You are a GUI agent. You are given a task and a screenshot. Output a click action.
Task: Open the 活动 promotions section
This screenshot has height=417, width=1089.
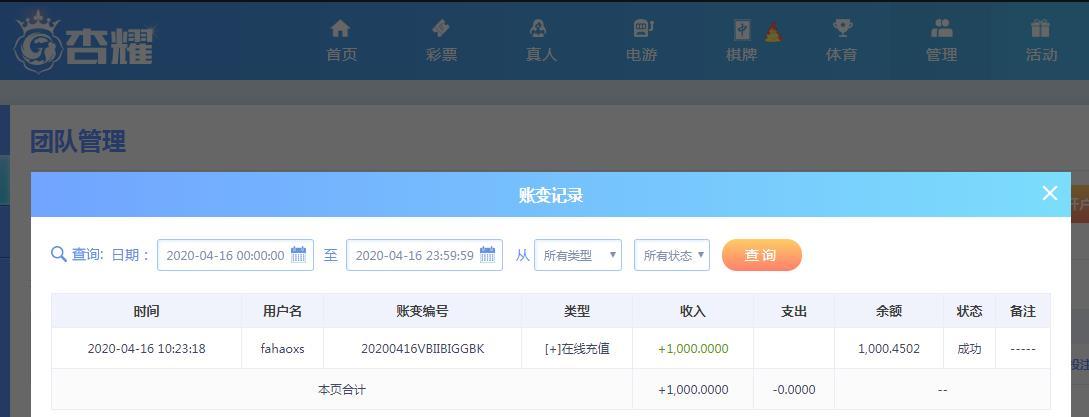pyautogui.click(x=1041, y=54)
